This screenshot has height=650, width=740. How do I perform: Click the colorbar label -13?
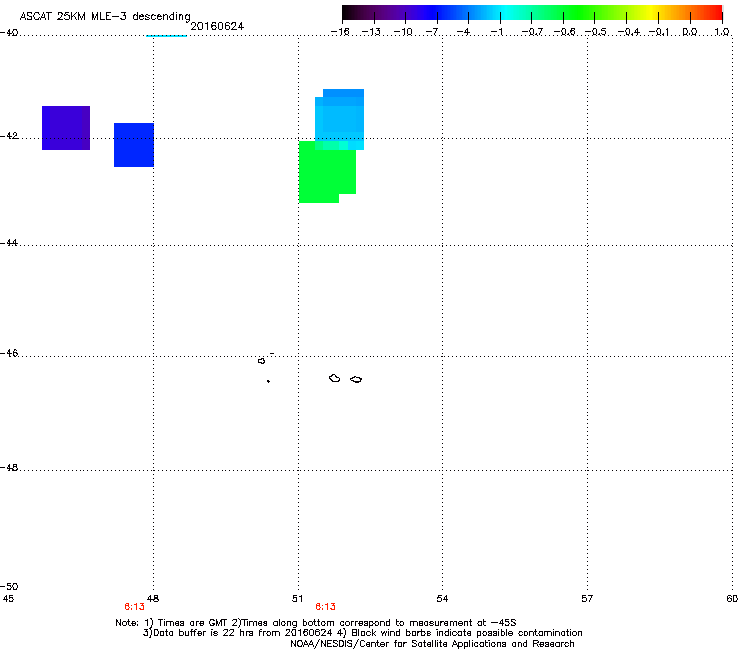click(x=371, y=32)
